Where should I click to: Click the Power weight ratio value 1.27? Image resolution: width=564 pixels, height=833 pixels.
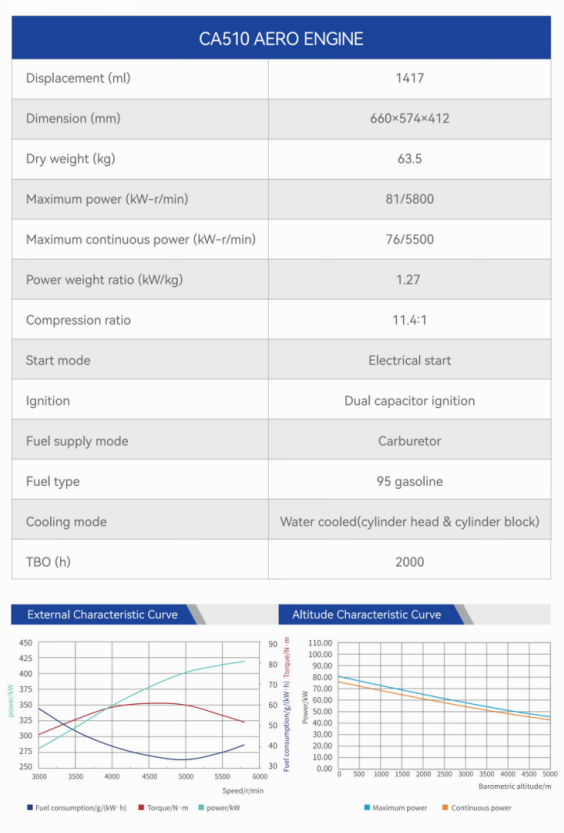408,280
